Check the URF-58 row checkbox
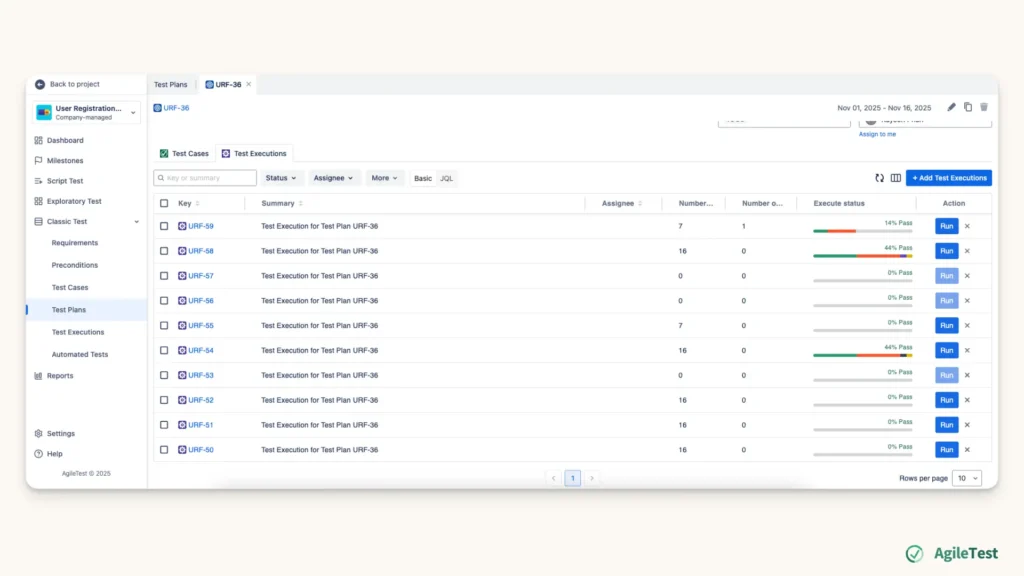 click(164, 251)
